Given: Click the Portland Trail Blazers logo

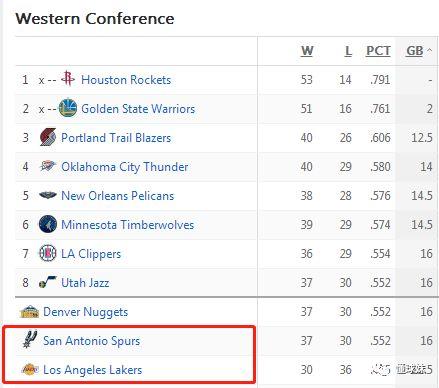Looking at the screenshot, I should click(48, 137).
